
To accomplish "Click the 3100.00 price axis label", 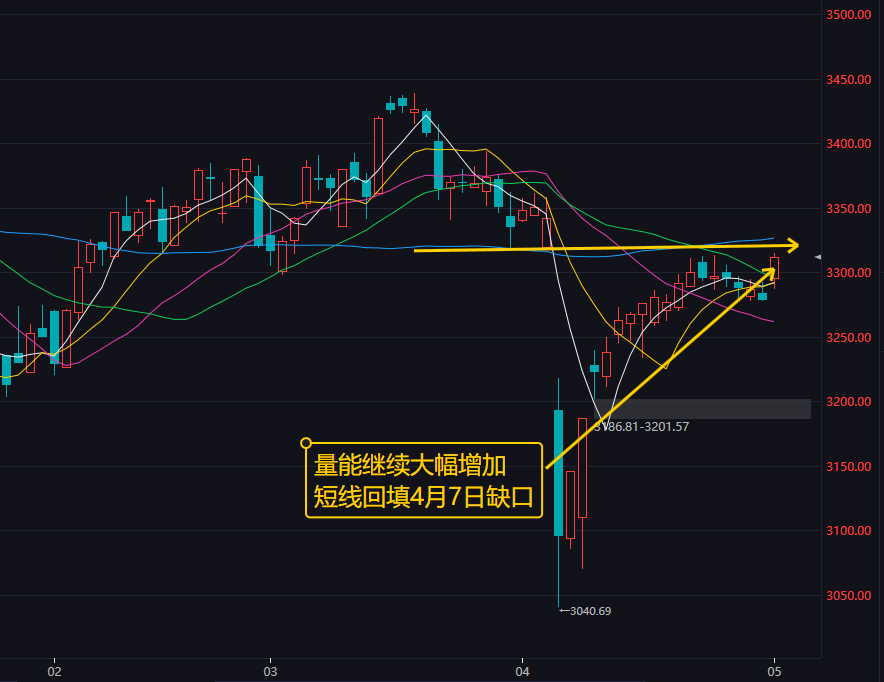I will point(848,531).
